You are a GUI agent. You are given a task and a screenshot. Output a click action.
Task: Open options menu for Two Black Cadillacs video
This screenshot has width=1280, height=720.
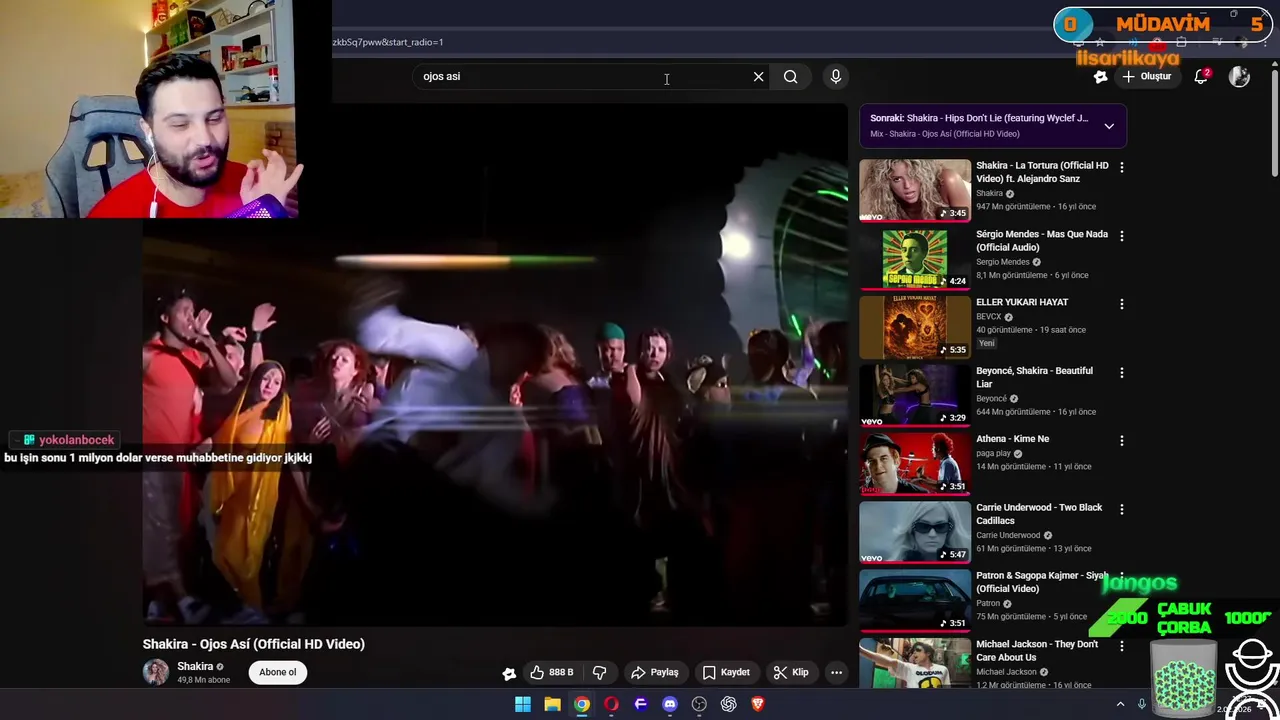tap(1121, 509)
